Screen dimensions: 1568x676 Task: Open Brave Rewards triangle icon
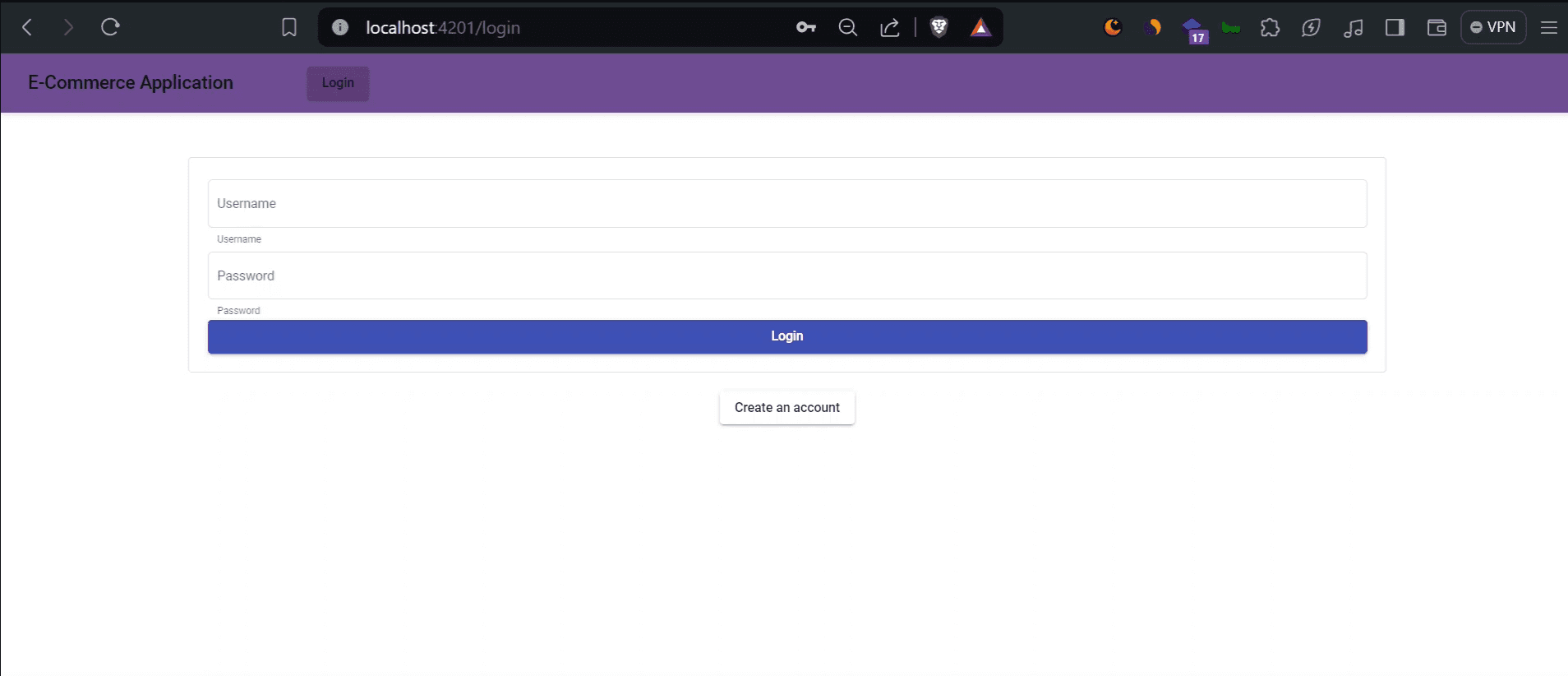coord(980,28)
